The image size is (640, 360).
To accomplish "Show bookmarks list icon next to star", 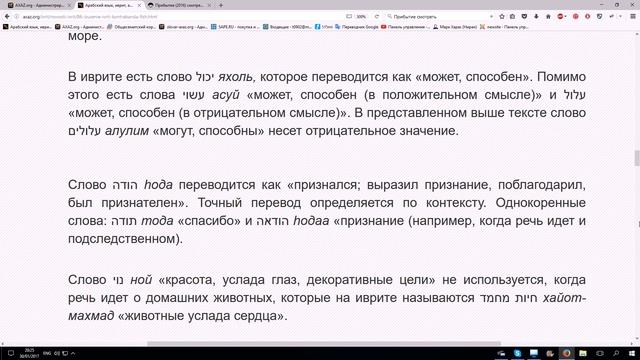I will click(x=513, y=16).
